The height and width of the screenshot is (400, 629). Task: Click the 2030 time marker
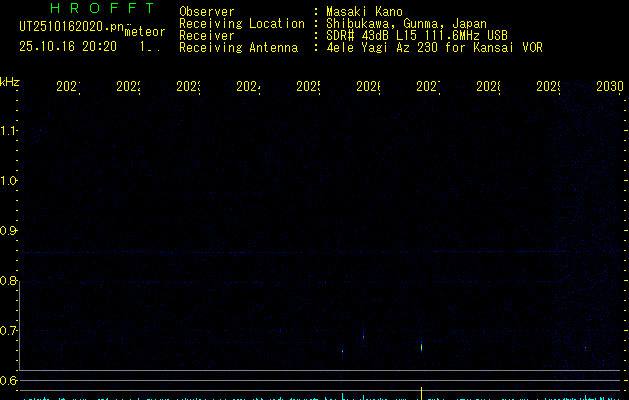pos(610,88)
